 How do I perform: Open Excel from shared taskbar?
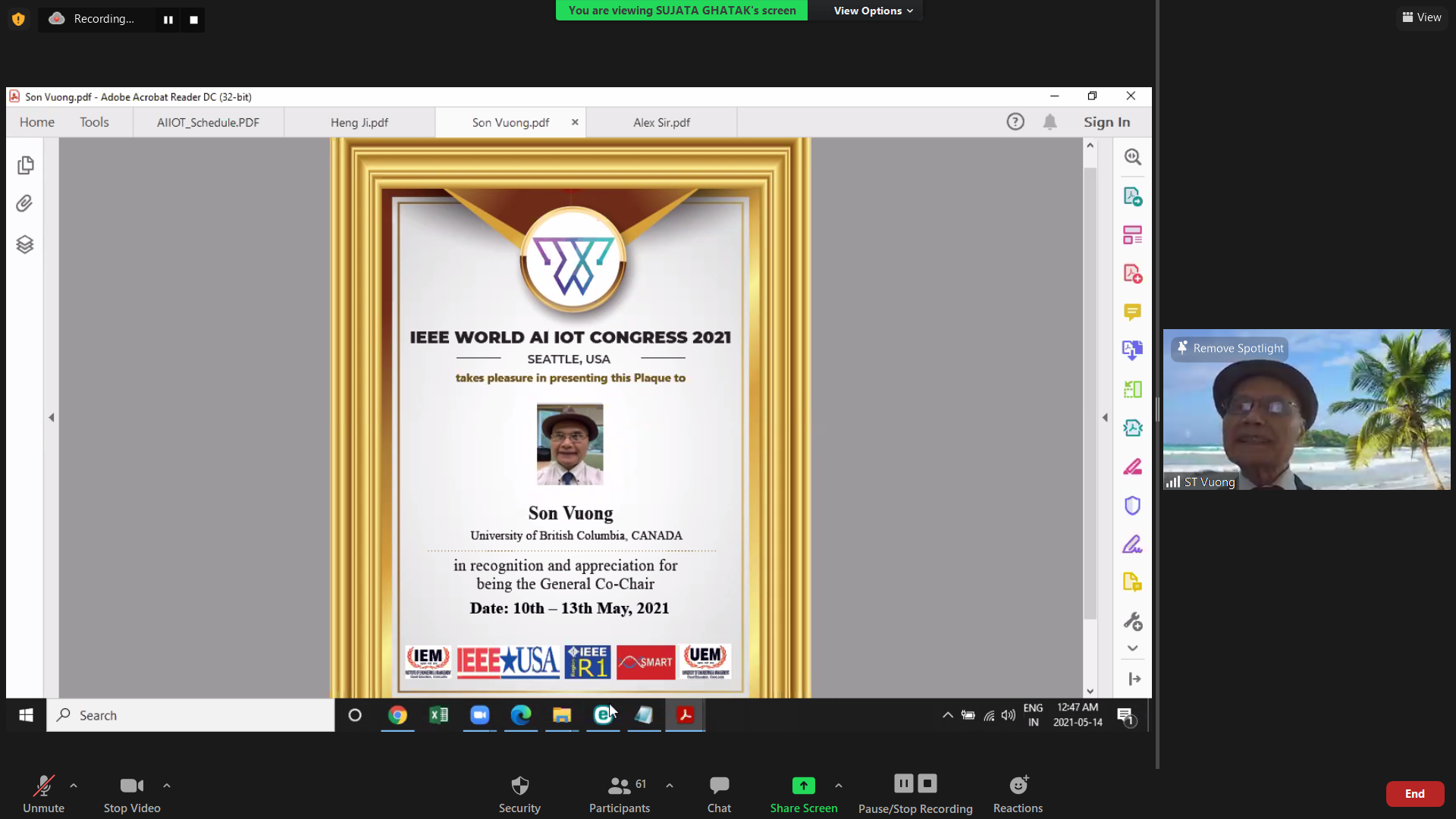[x=438, y=715]
